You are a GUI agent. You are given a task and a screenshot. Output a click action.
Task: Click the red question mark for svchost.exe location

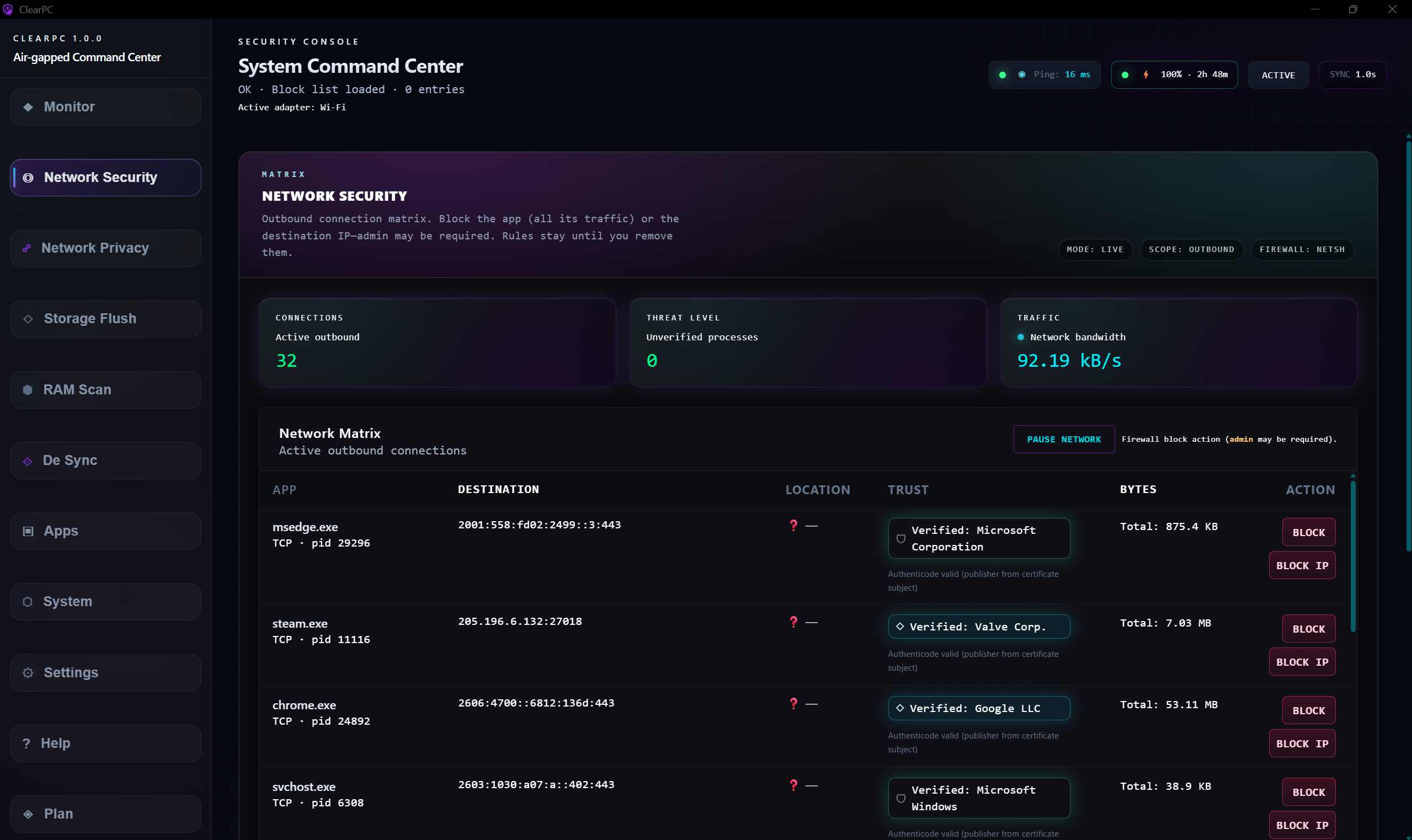click(794, 785)
